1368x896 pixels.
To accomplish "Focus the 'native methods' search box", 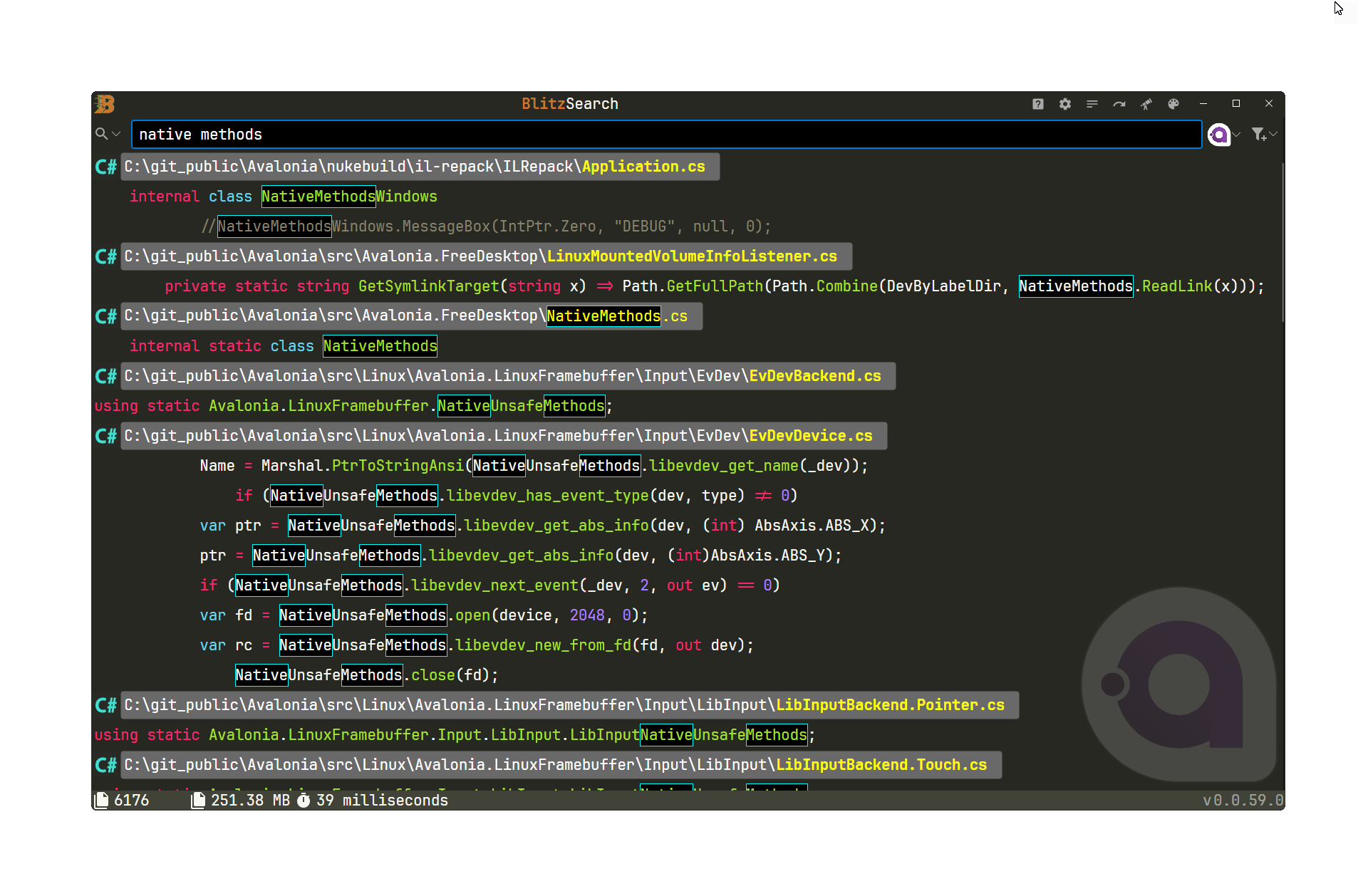I will coord(666,134).
